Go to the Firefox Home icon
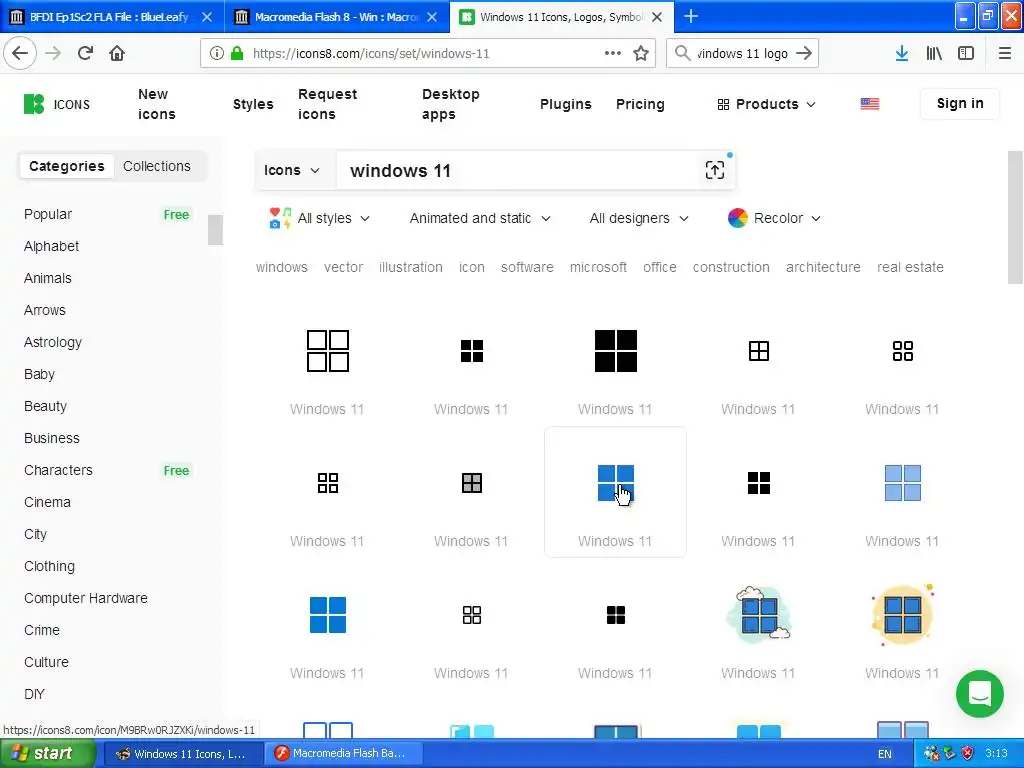This screenshot has width=1024, height=768. click(x=117, y=53)
